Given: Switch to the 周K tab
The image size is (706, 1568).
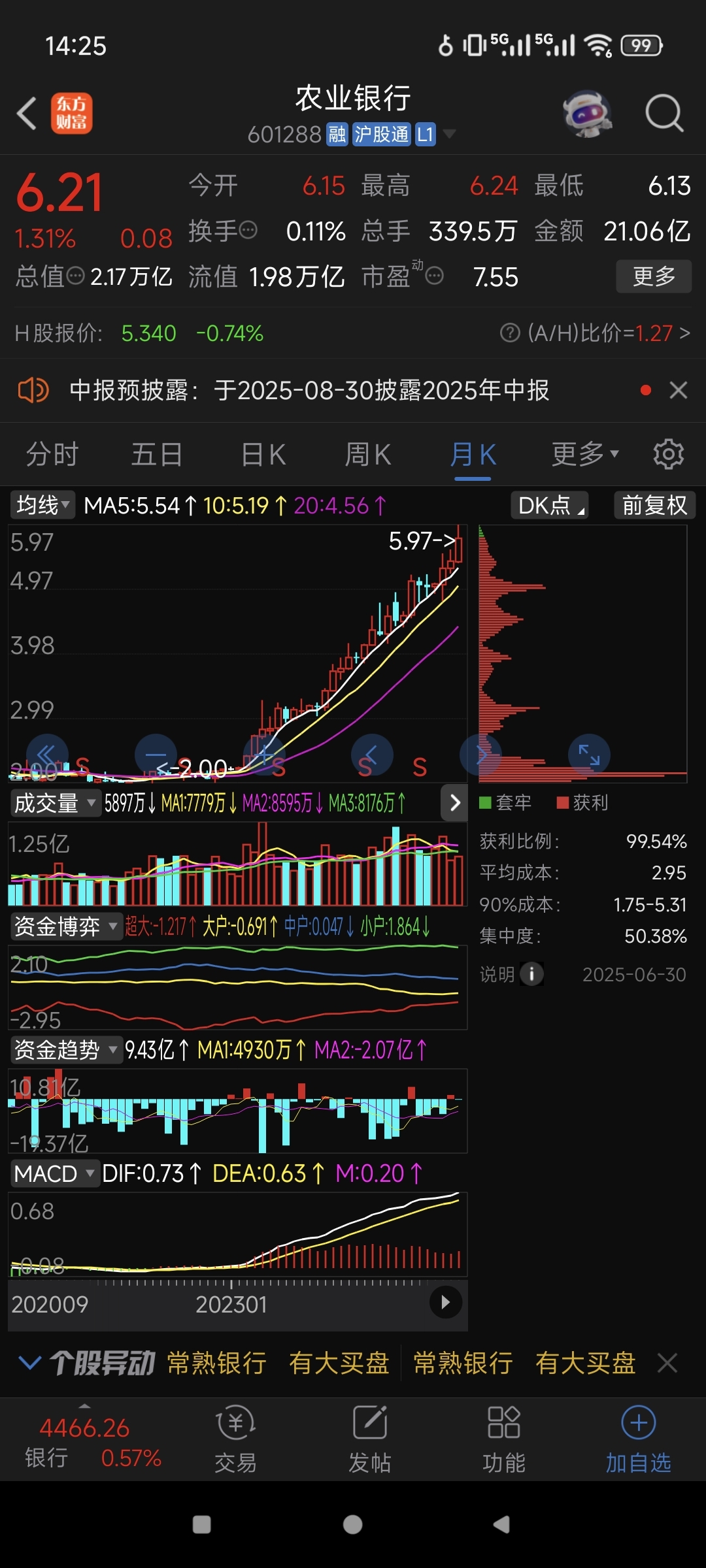Looking at the screenshot, I should pos(368,454).
